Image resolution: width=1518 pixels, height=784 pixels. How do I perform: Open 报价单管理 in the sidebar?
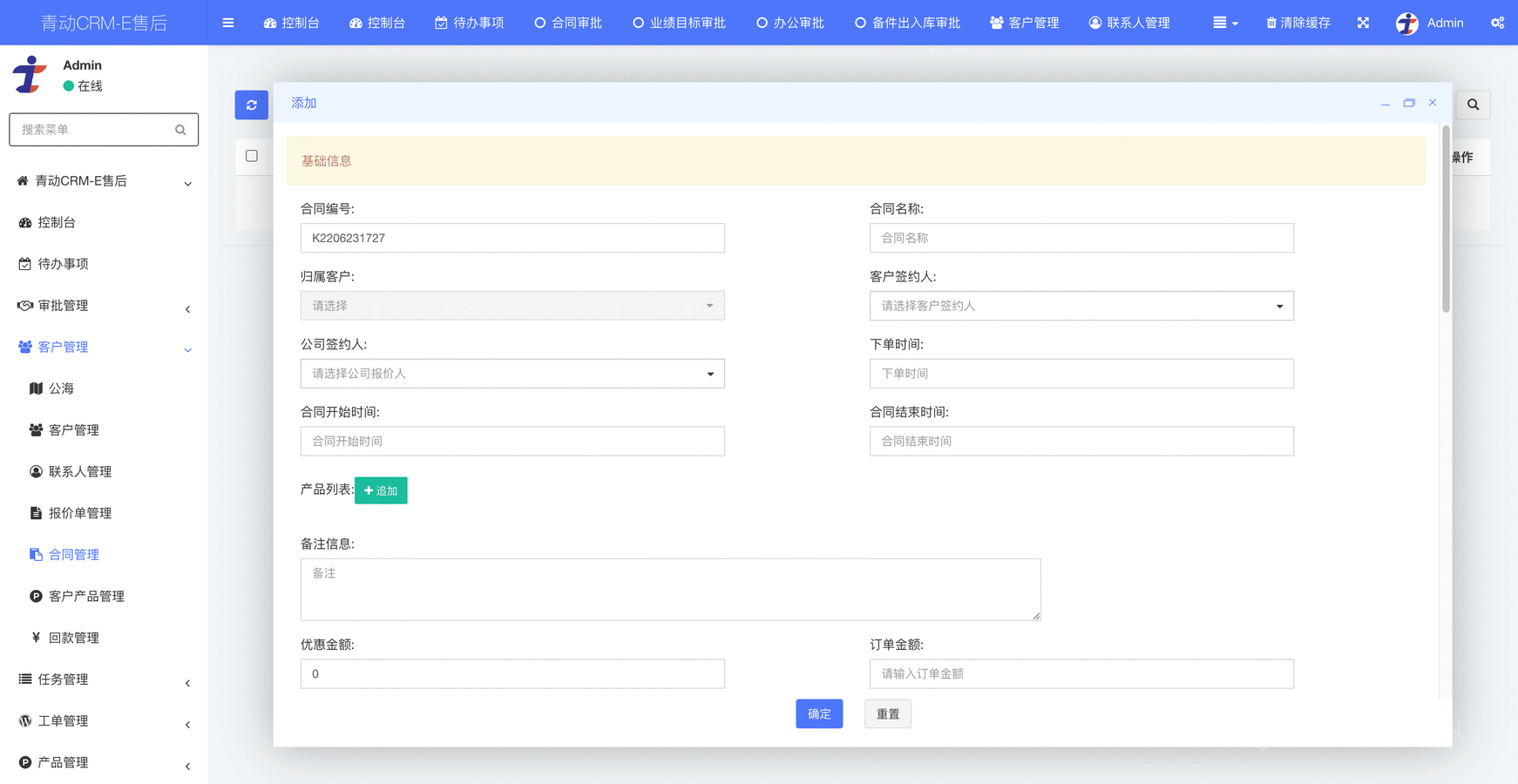click(80, 513)
